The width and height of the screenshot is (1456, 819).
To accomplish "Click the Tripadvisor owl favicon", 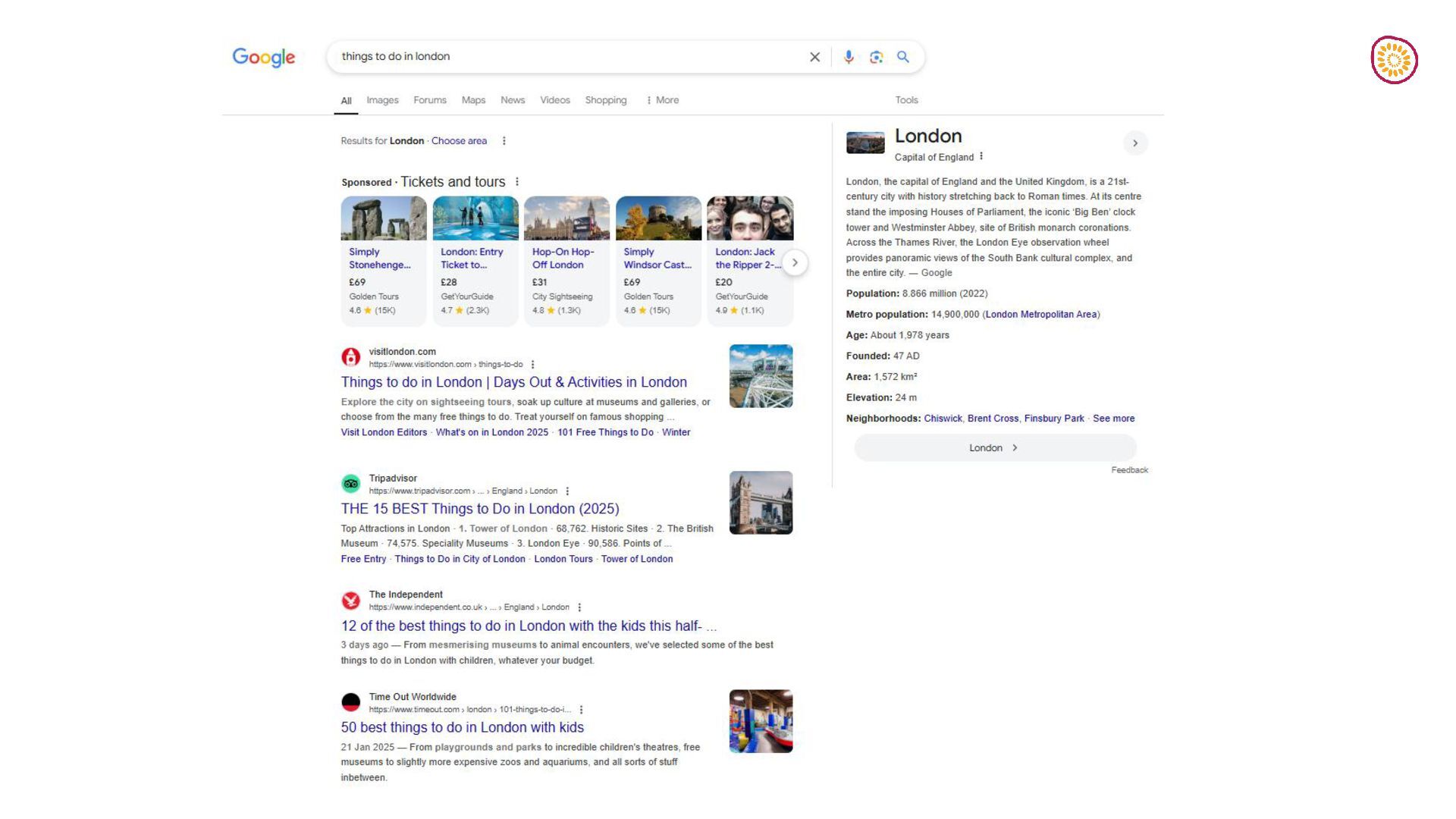I will [x=350, y=483].
